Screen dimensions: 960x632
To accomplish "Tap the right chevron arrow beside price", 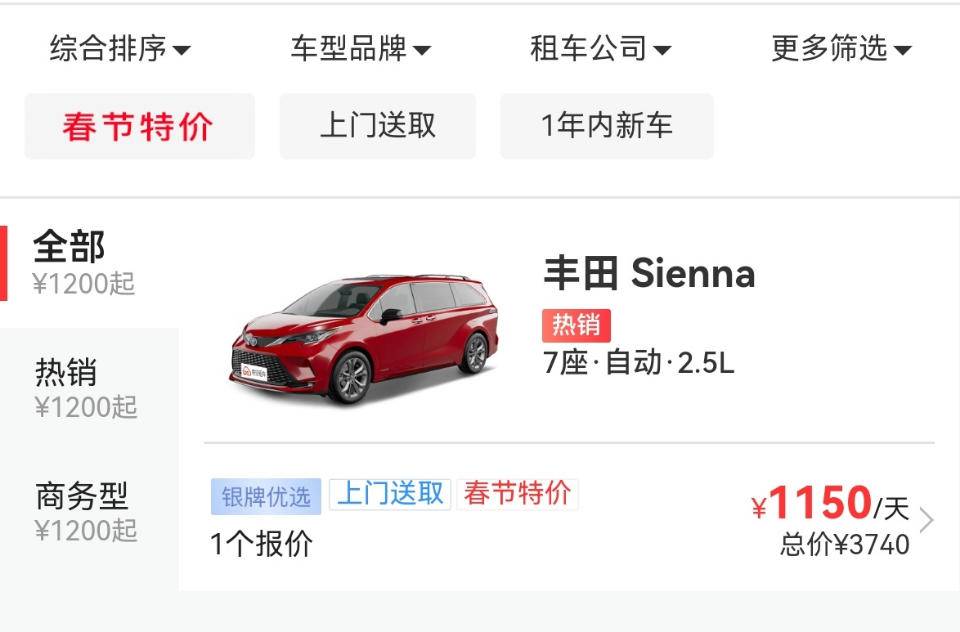I will pyautogui.click(x=927, y=520).
